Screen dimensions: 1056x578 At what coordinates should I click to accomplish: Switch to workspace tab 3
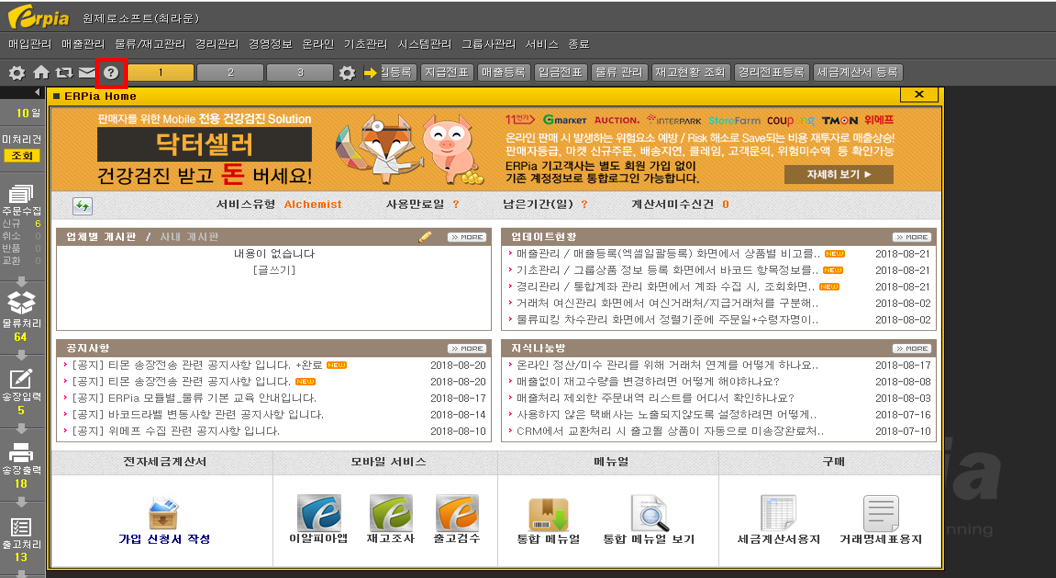[x=300, y=72]
